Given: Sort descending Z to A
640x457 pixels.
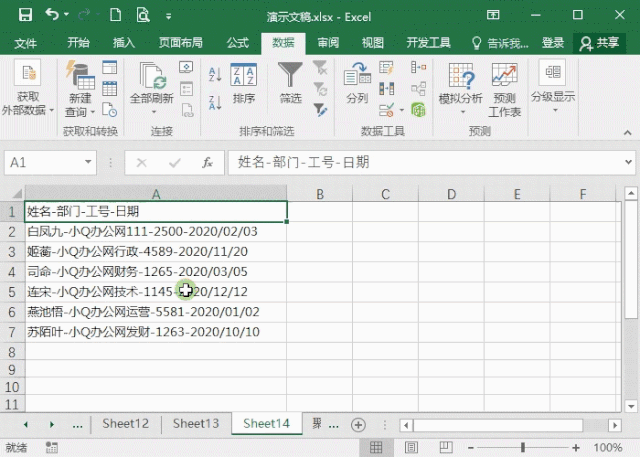Looking at the screenshot, I should (x=215, y=103).
